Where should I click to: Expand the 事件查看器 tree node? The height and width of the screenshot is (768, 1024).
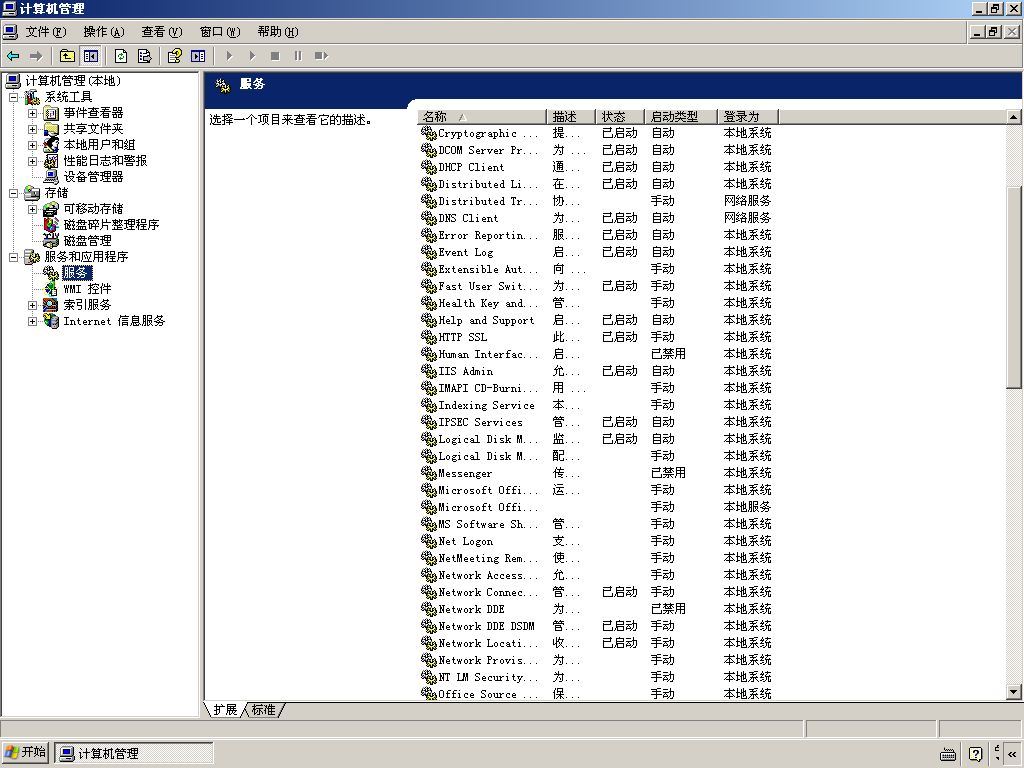click(x=32, y=114)
